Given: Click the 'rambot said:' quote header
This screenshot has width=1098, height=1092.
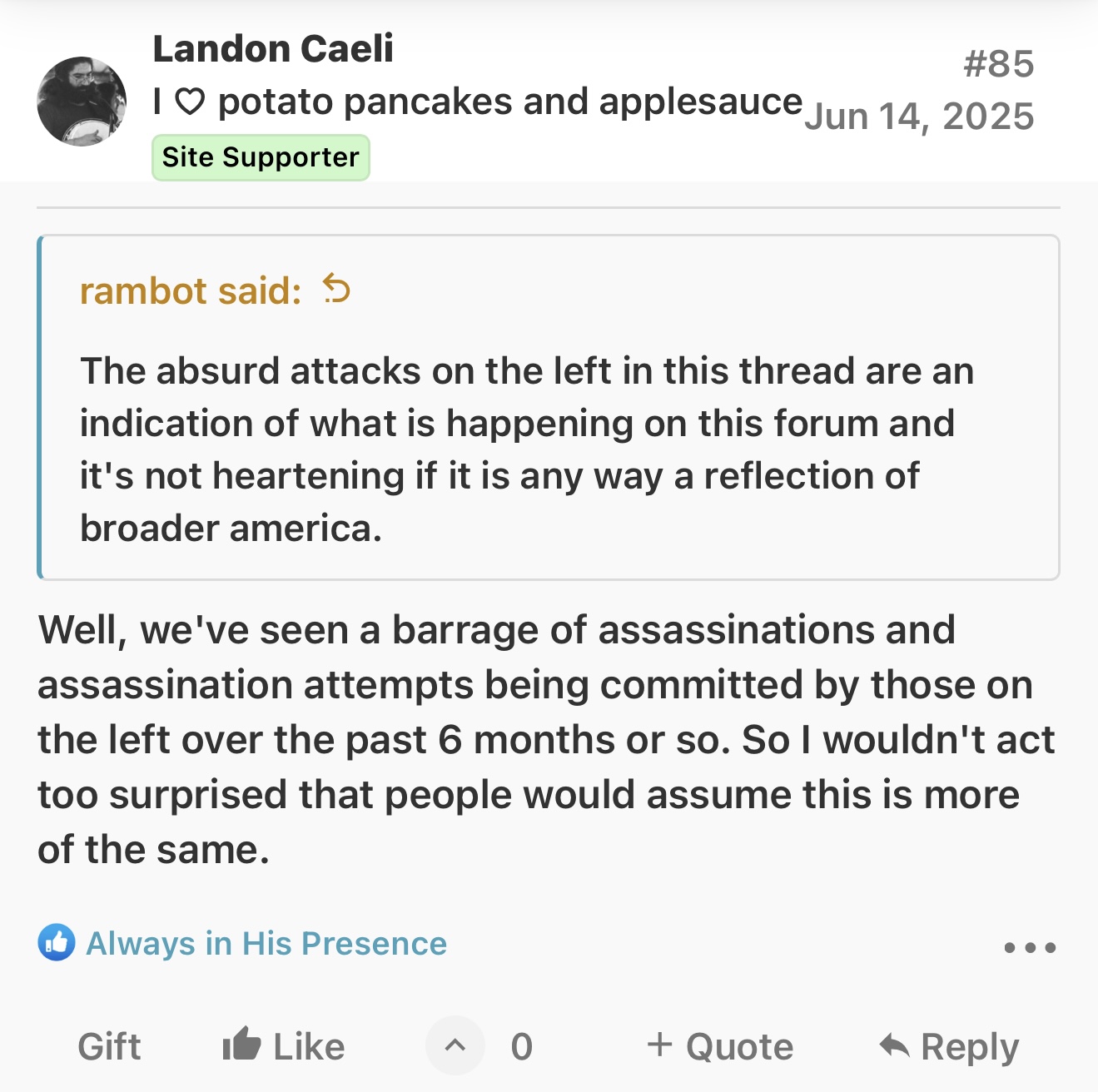Looking at the screenshot, I should (191, 290).
